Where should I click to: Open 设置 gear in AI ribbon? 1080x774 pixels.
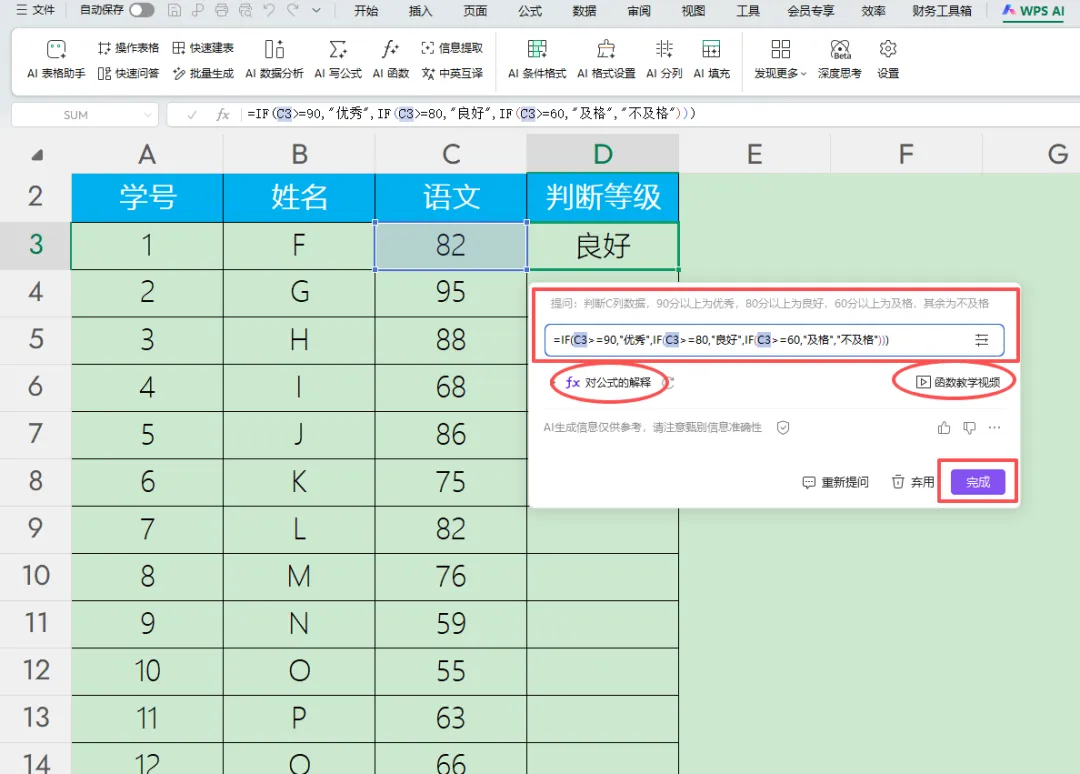tap(888, 59)
